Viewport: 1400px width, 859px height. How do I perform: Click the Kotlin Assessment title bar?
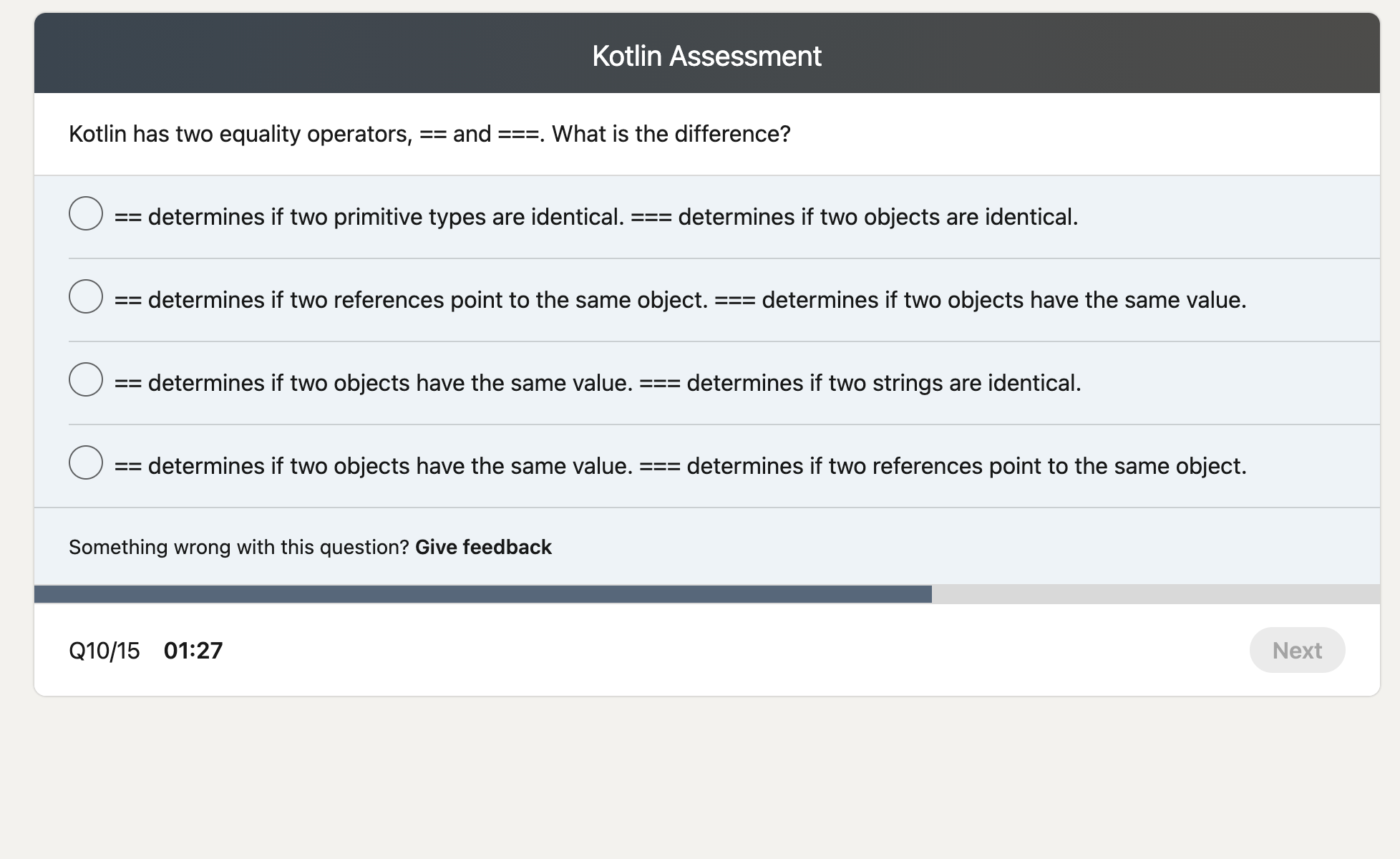point(706,54)
